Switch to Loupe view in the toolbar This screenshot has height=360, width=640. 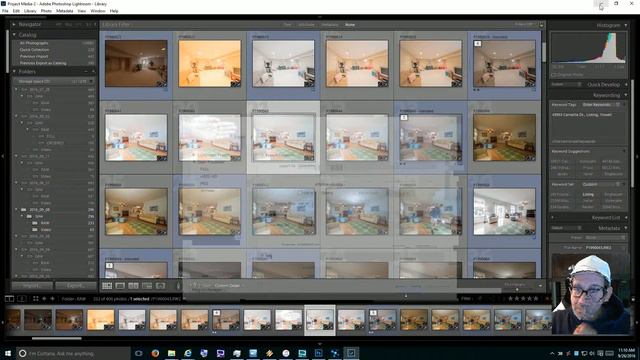120,286
